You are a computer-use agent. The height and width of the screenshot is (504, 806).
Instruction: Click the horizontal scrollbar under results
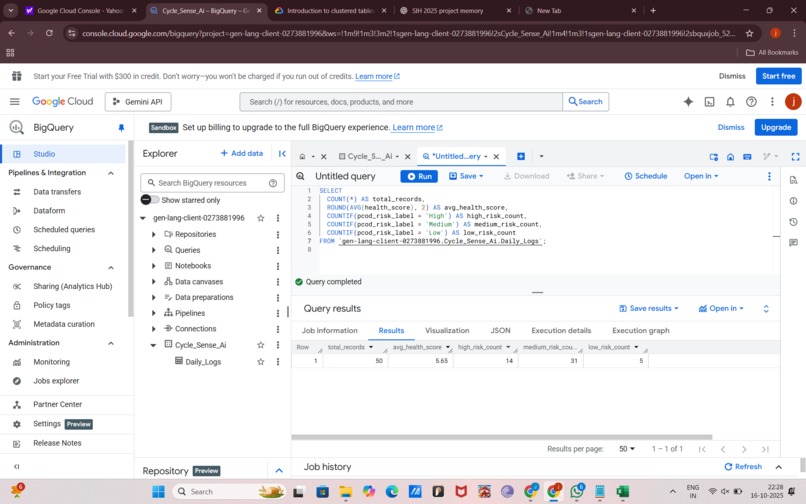point(502,437)
